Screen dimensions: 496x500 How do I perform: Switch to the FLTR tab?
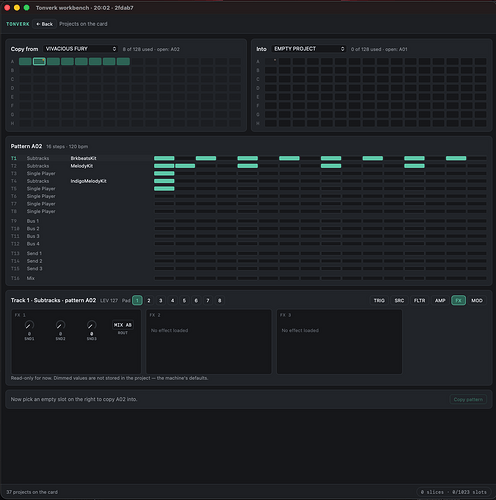[419, 300]
